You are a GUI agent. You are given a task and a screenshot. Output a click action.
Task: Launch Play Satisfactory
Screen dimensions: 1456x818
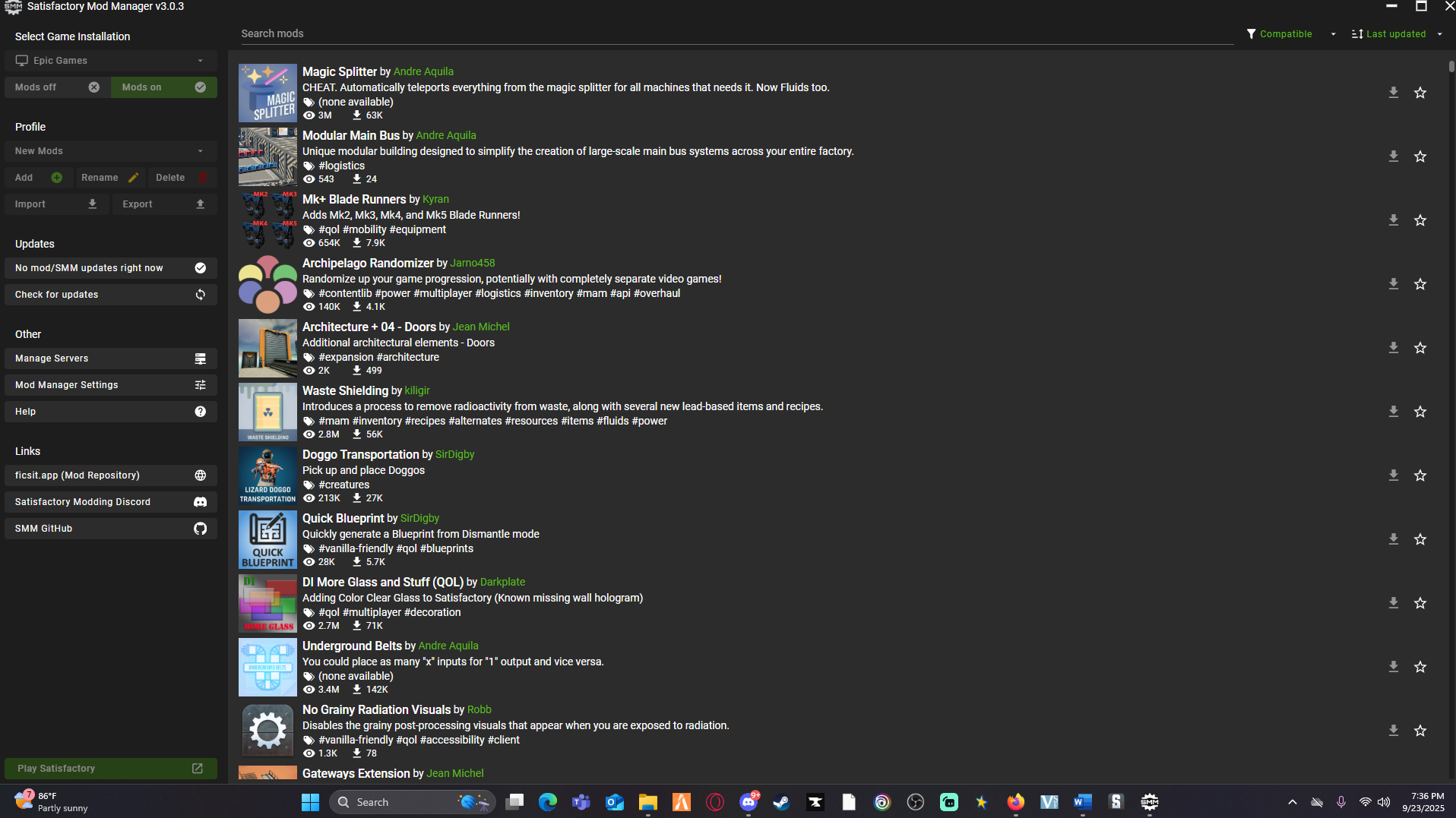111,769
